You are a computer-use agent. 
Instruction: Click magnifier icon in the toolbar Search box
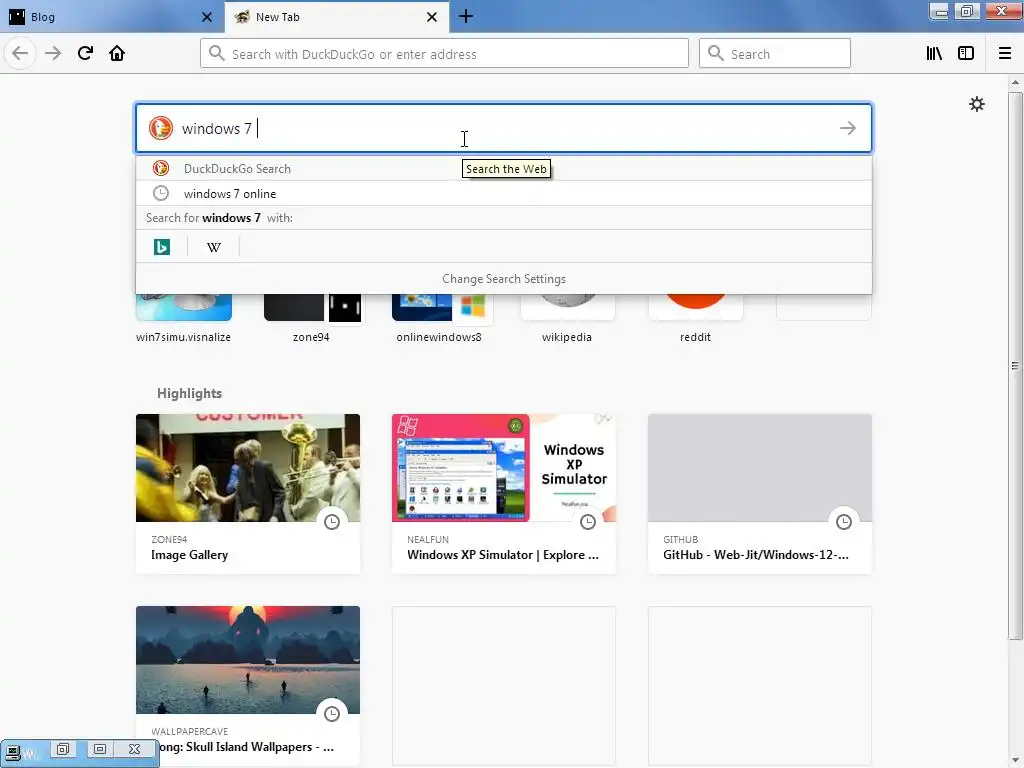(x=716, y=54)
